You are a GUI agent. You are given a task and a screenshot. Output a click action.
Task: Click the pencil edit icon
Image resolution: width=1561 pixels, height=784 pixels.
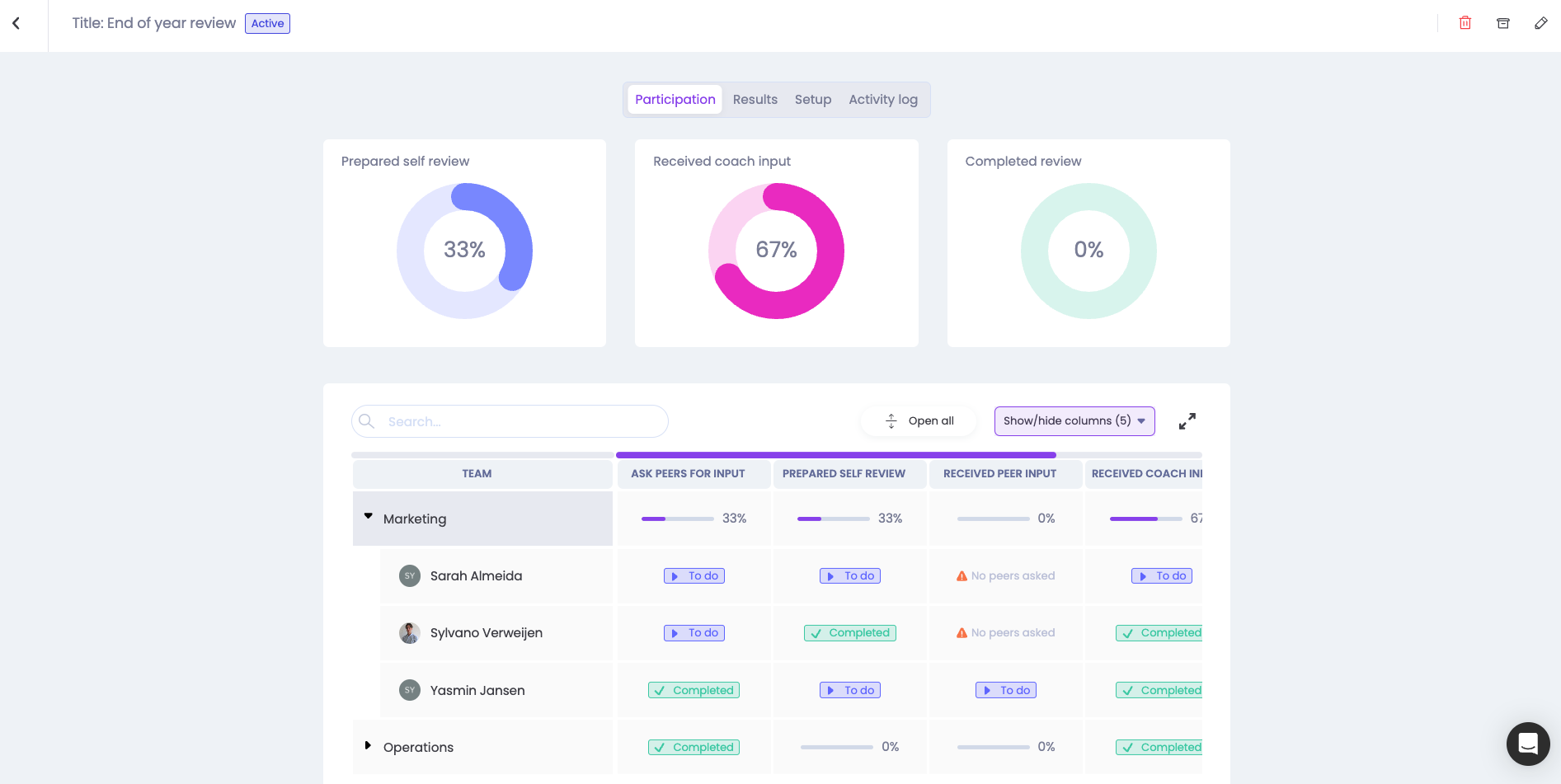tap(1540, 23)
